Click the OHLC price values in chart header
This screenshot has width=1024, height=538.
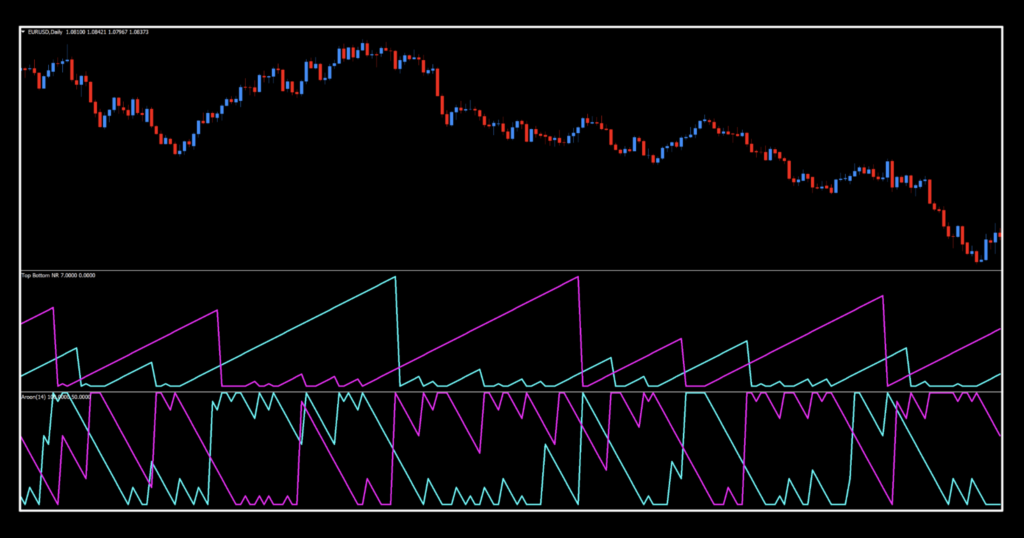point(110,32)
